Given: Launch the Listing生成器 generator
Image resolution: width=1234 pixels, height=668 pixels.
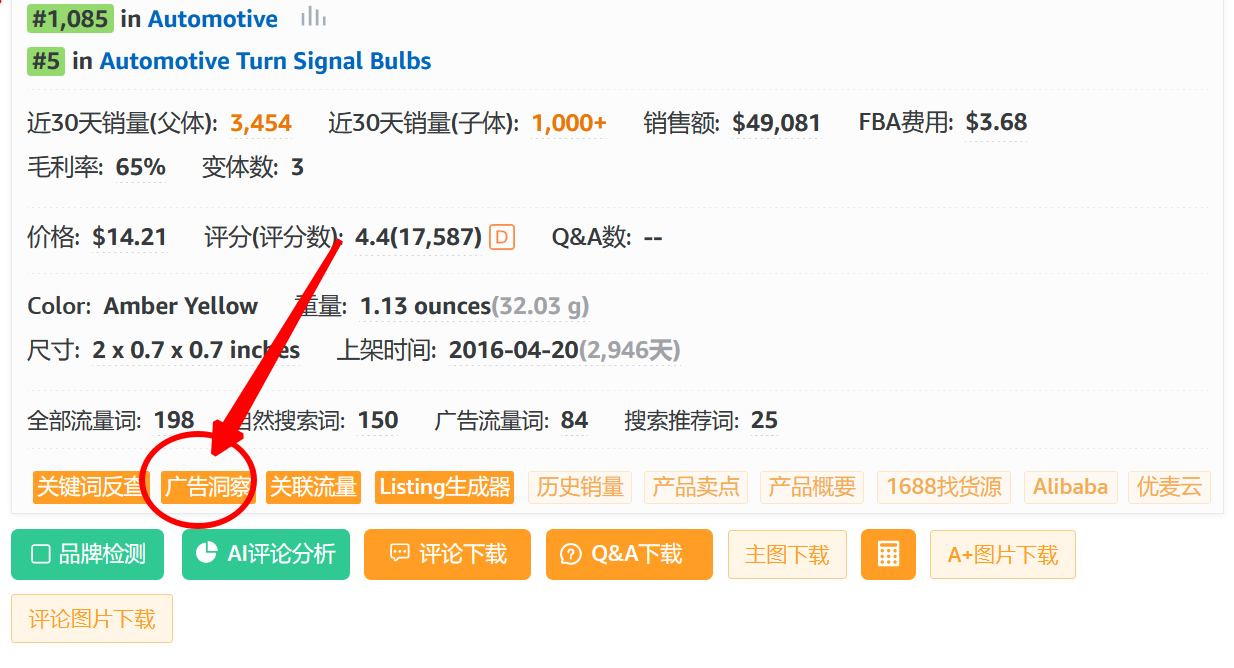Looking at the screenshot, I should [x=445, y=487].
